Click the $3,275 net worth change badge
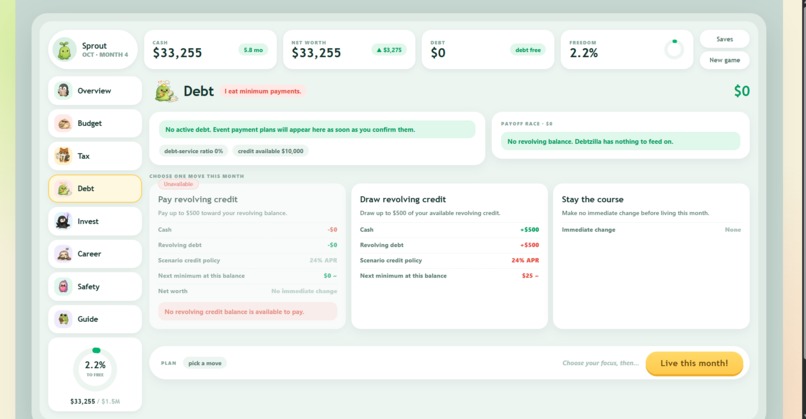The width and height of the screenshot is (806, 419). [x=389, y=50]
